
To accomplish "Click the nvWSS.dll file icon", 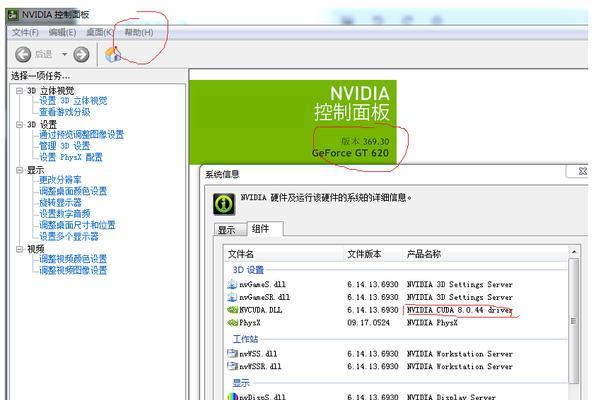I will pyautogui.click(x=232, y=354).
